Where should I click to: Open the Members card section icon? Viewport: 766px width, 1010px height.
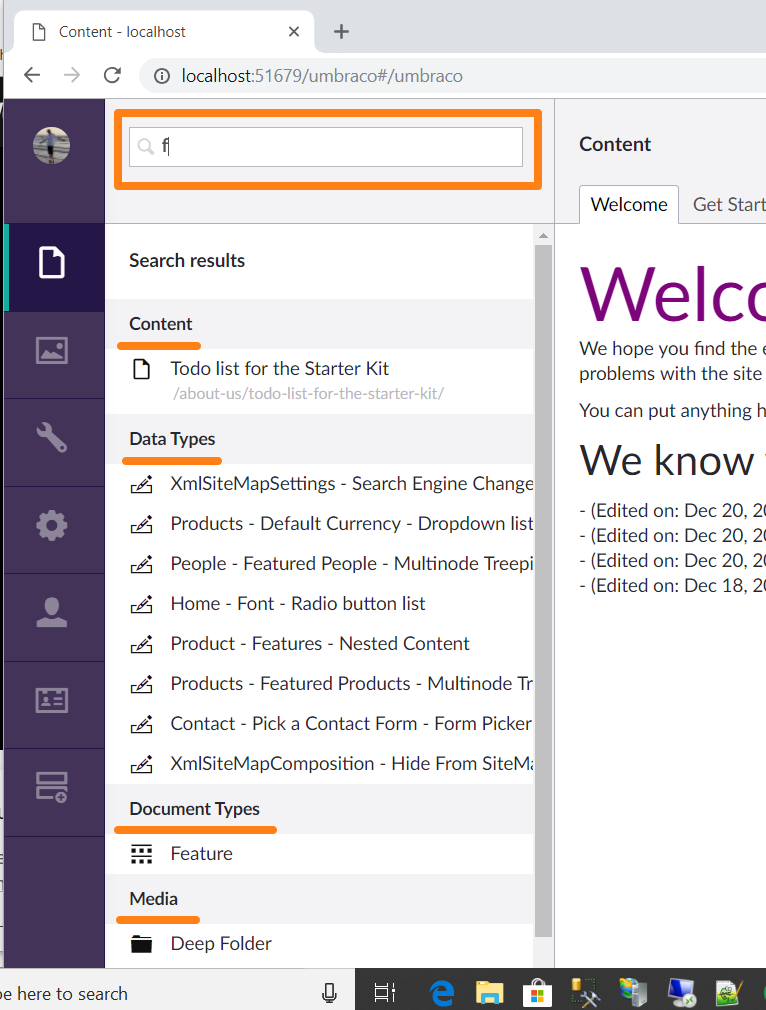point(52,700)
